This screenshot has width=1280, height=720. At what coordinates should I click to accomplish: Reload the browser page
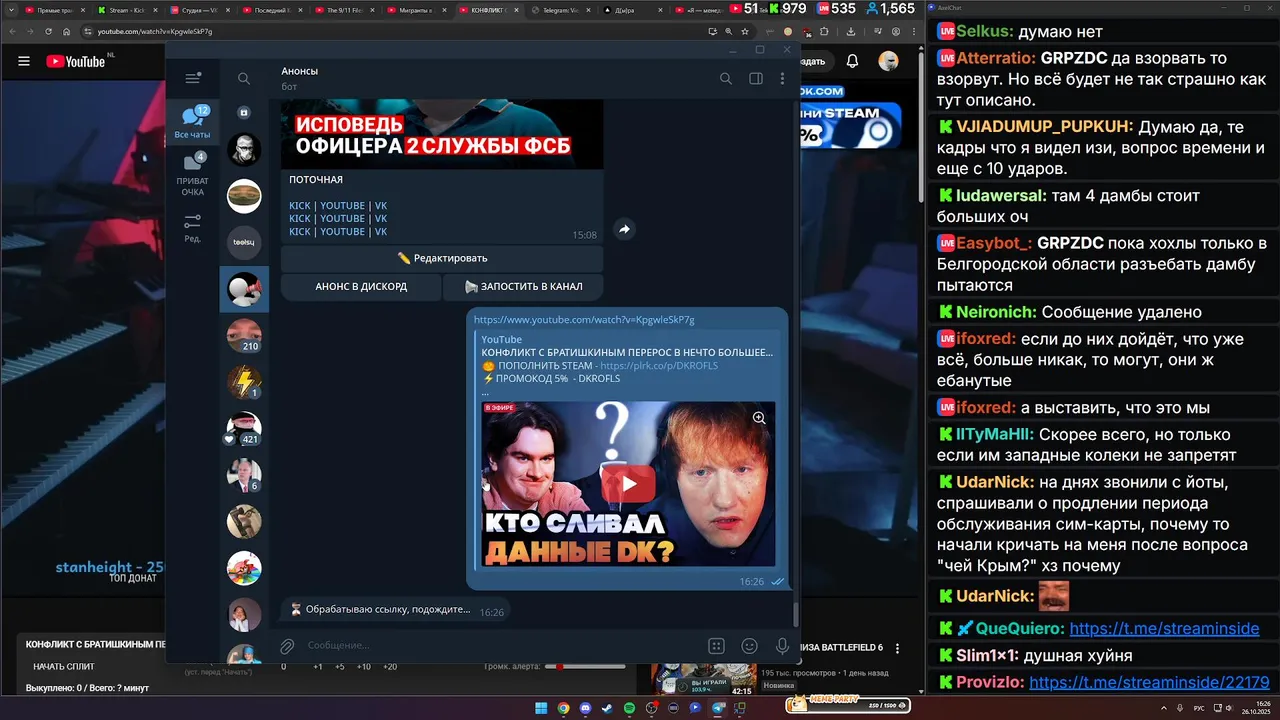pyautogui.click(x=50, y=31)
